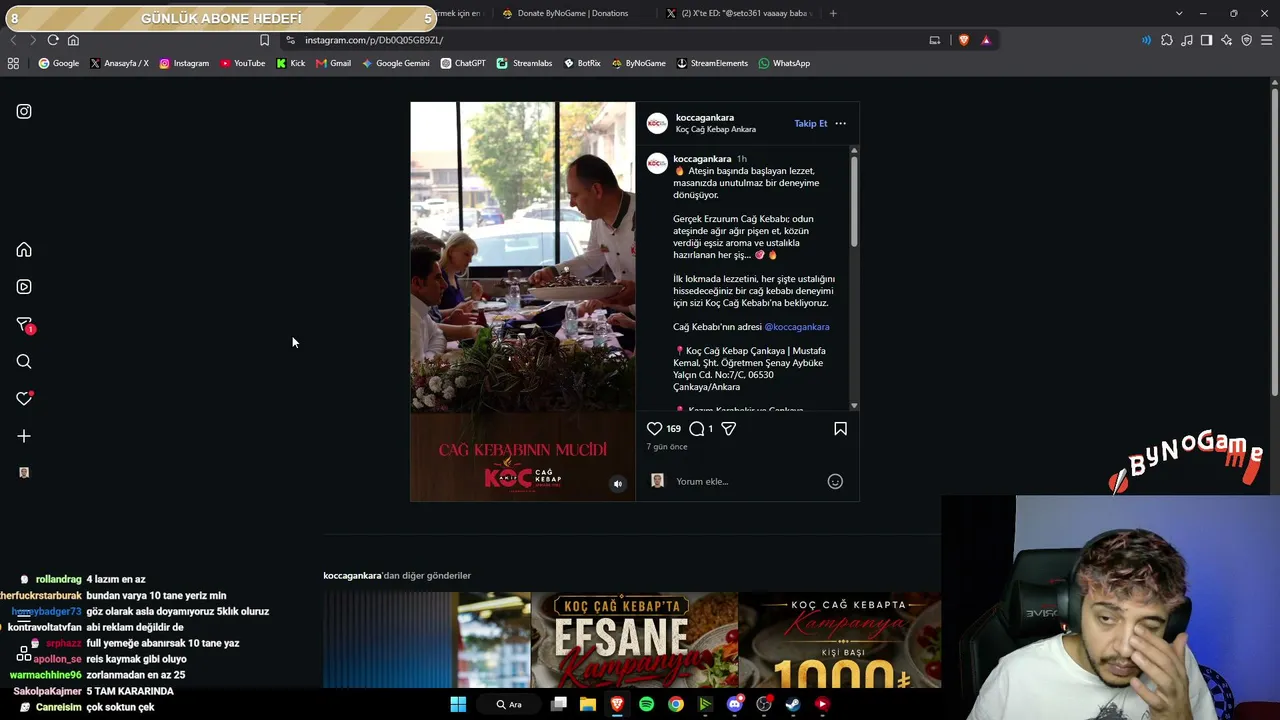The width and height of the screenshot is (1280, 720).
Task: Open comments on the post
Action: coord(697,429)
